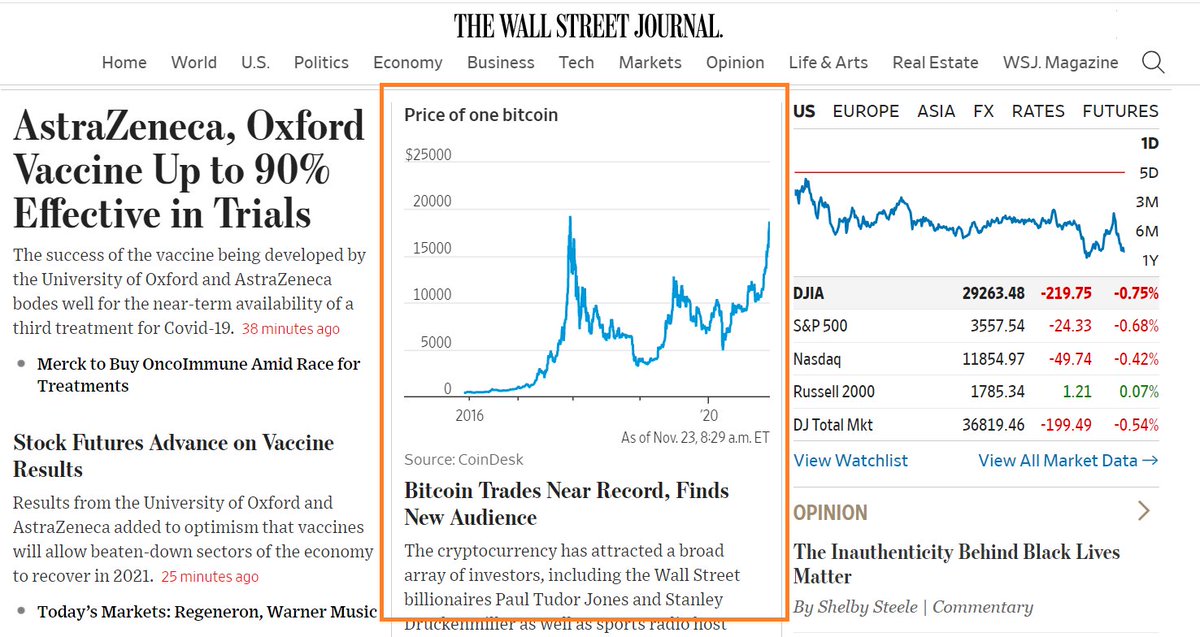Select the 1D chart range
Viewport: 1200px width, 637px height.
click(1149, 143)
